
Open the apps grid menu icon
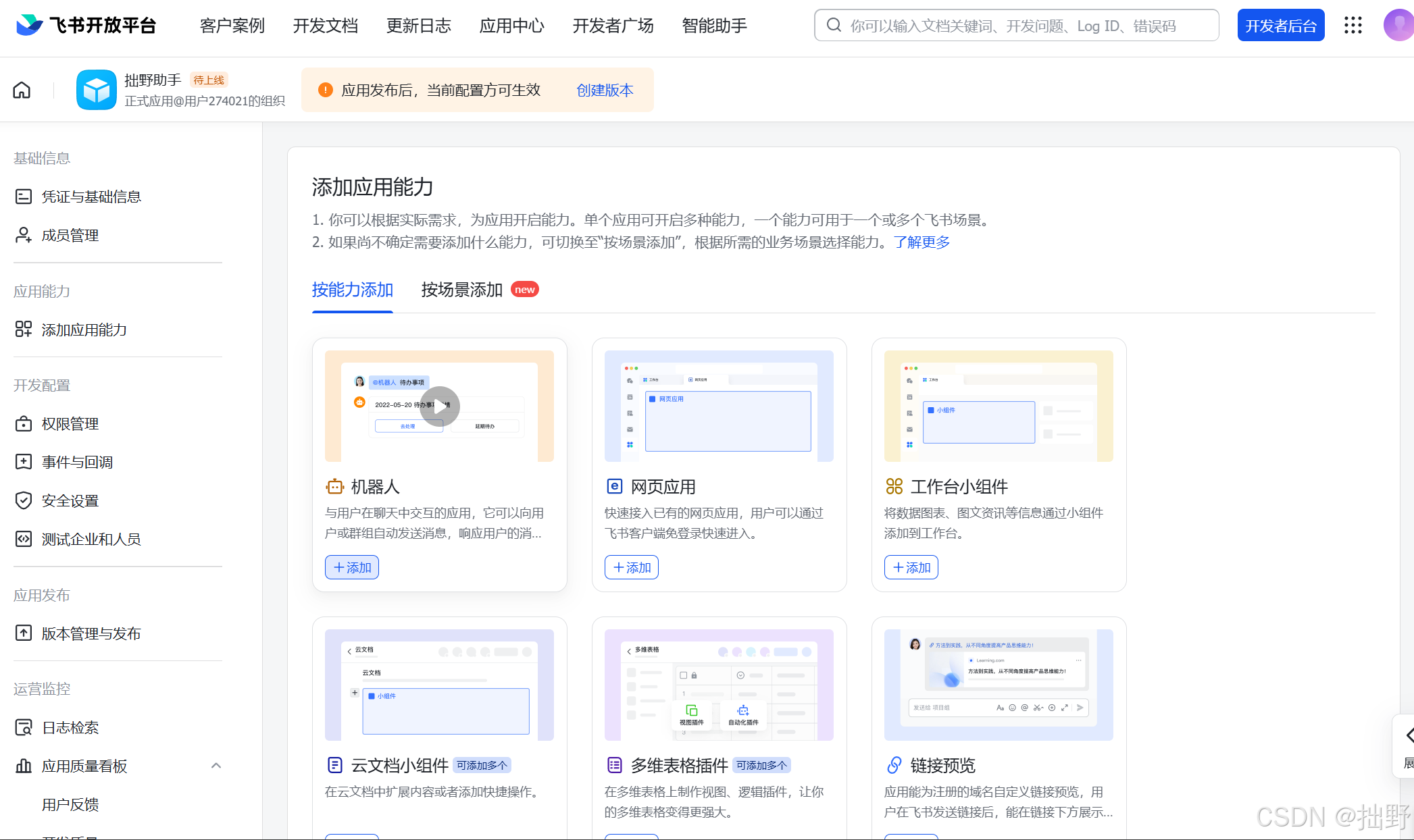(x=1353, y=26)
